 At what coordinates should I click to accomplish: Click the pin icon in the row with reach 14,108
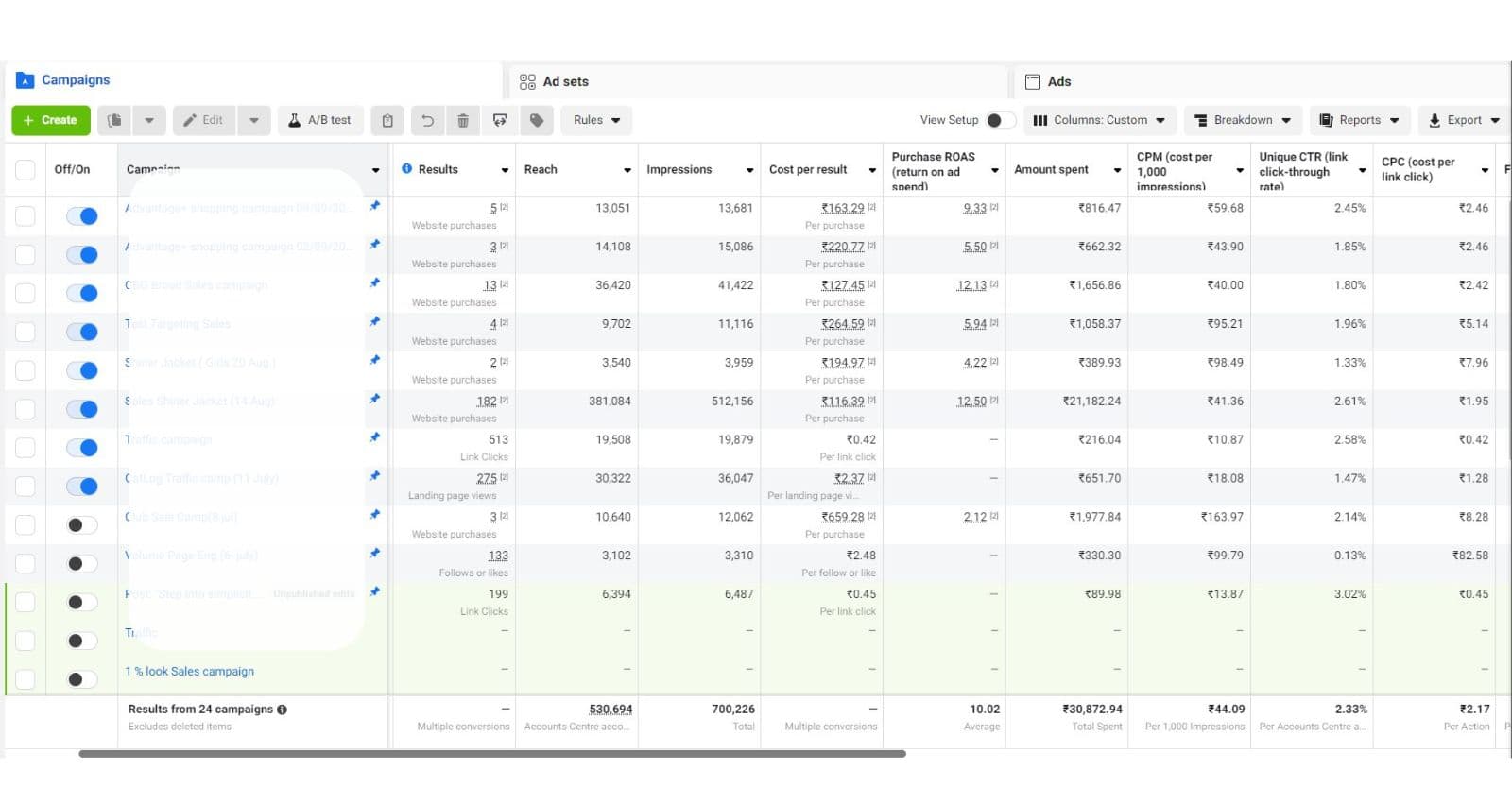click(x=375, y=244)
